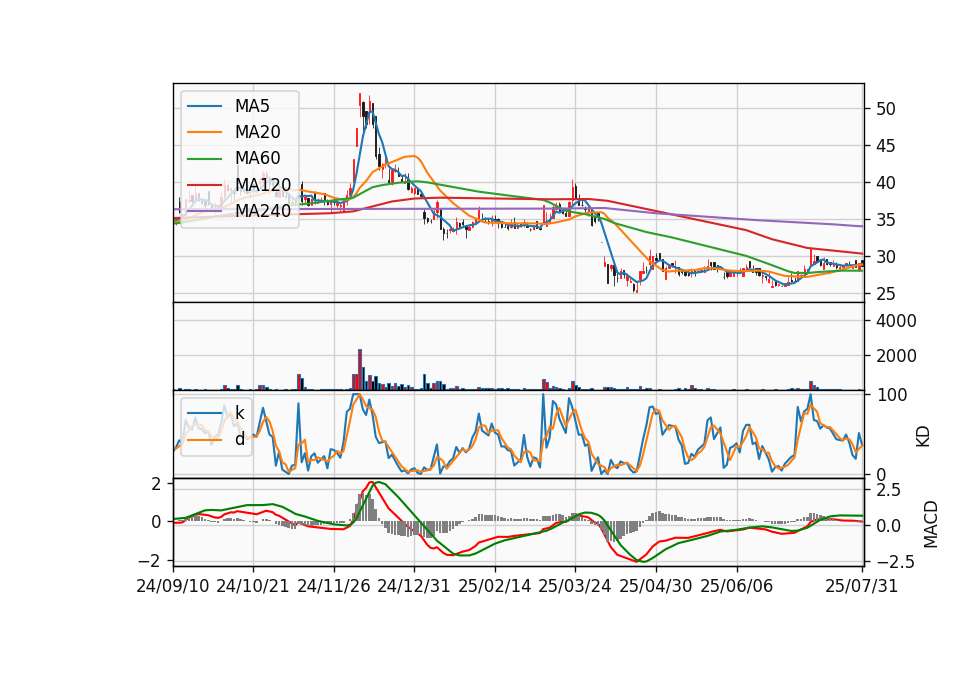Click the price axis value 30
Viewport: 960px width, 690px height.
click(x=886, y=257)
